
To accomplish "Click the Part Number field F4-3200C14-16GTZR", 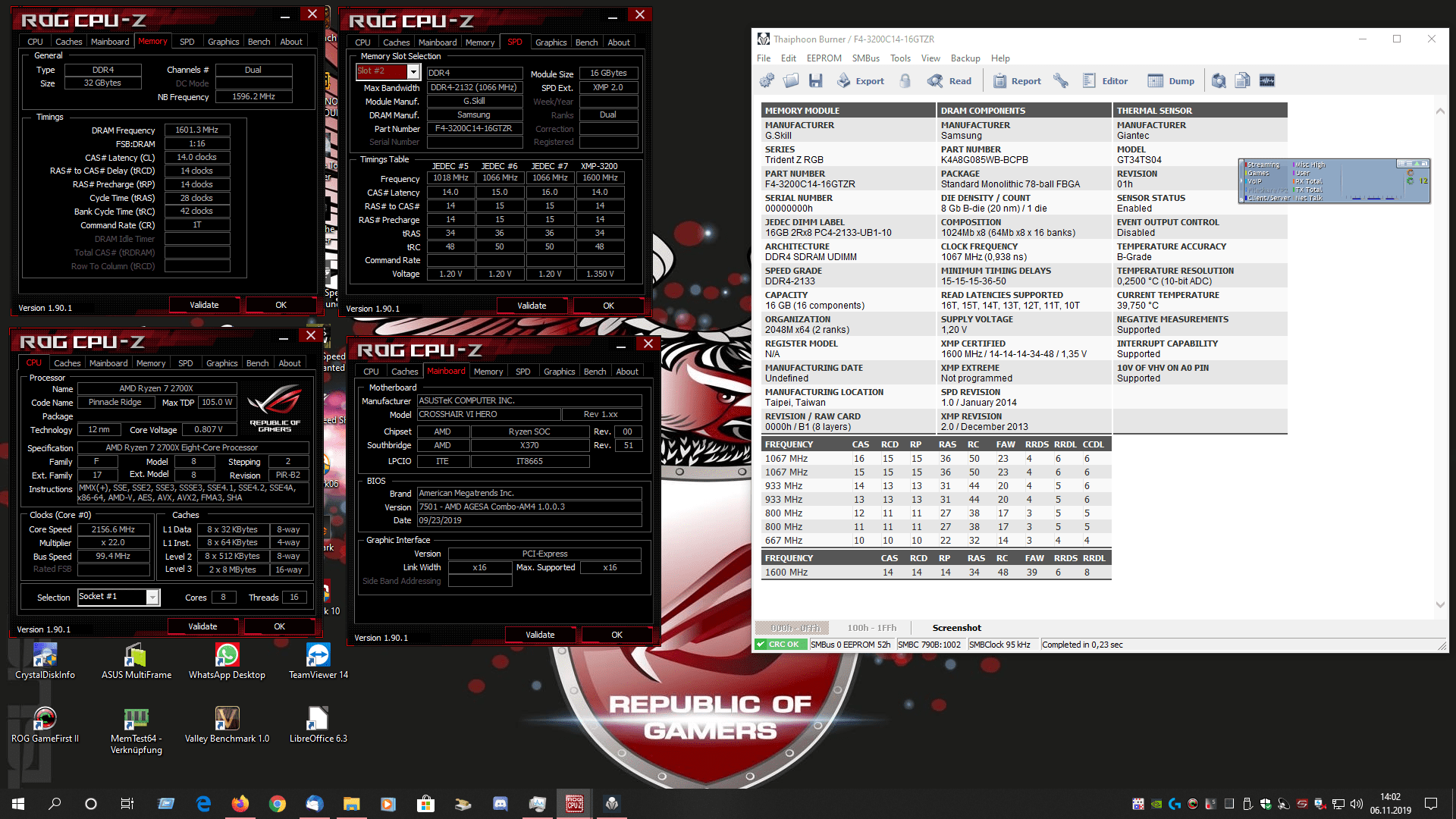I will (x=473, y=129).
